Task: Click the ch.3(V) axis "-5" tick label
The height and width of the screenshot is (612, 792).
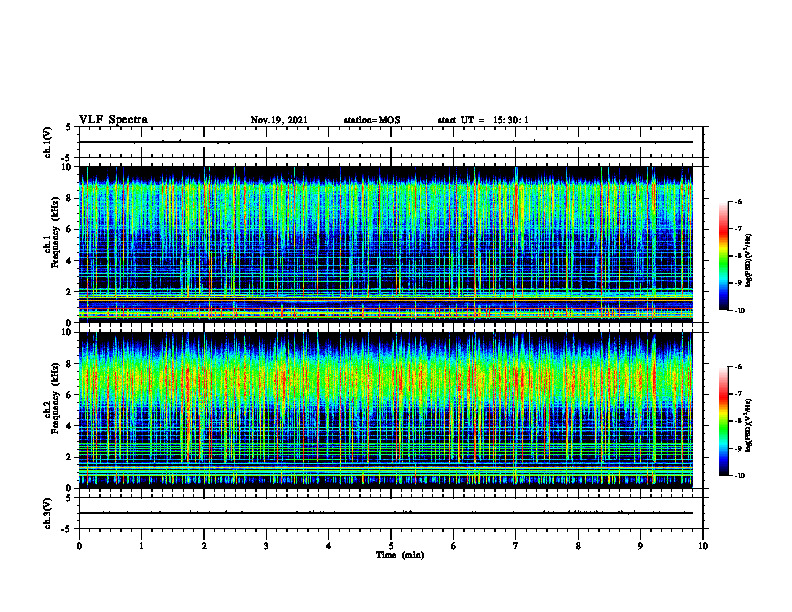Action: coord(67,529)
